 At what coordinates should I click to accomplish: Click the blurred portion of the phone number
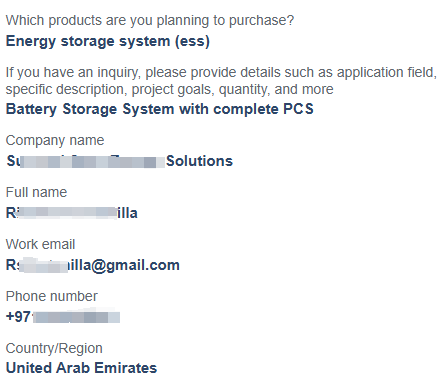pyautogui.click(x=76, y=317)
